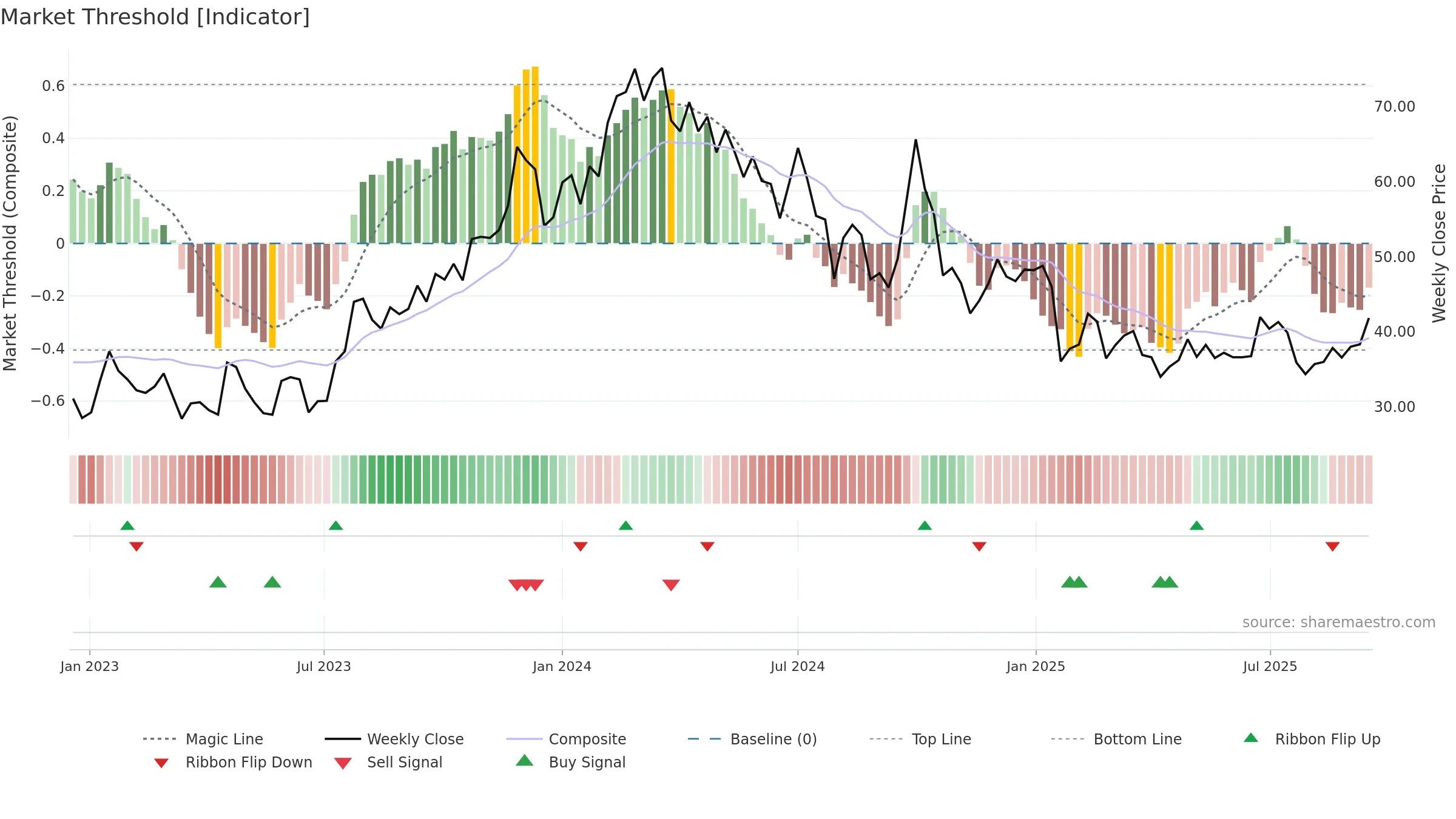Viewport: 1456px width, 819px height.
Task: Click the ribbon flip down marker in early 2023
Action: [x=136, y=547]
